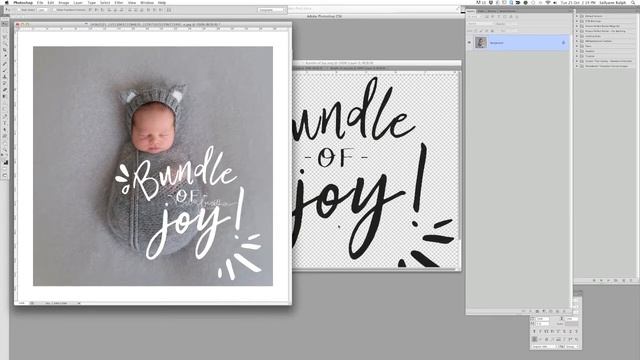Open the Character panel text color swatch
Viewport: 640px width, 360px height.
pos(572,324)
